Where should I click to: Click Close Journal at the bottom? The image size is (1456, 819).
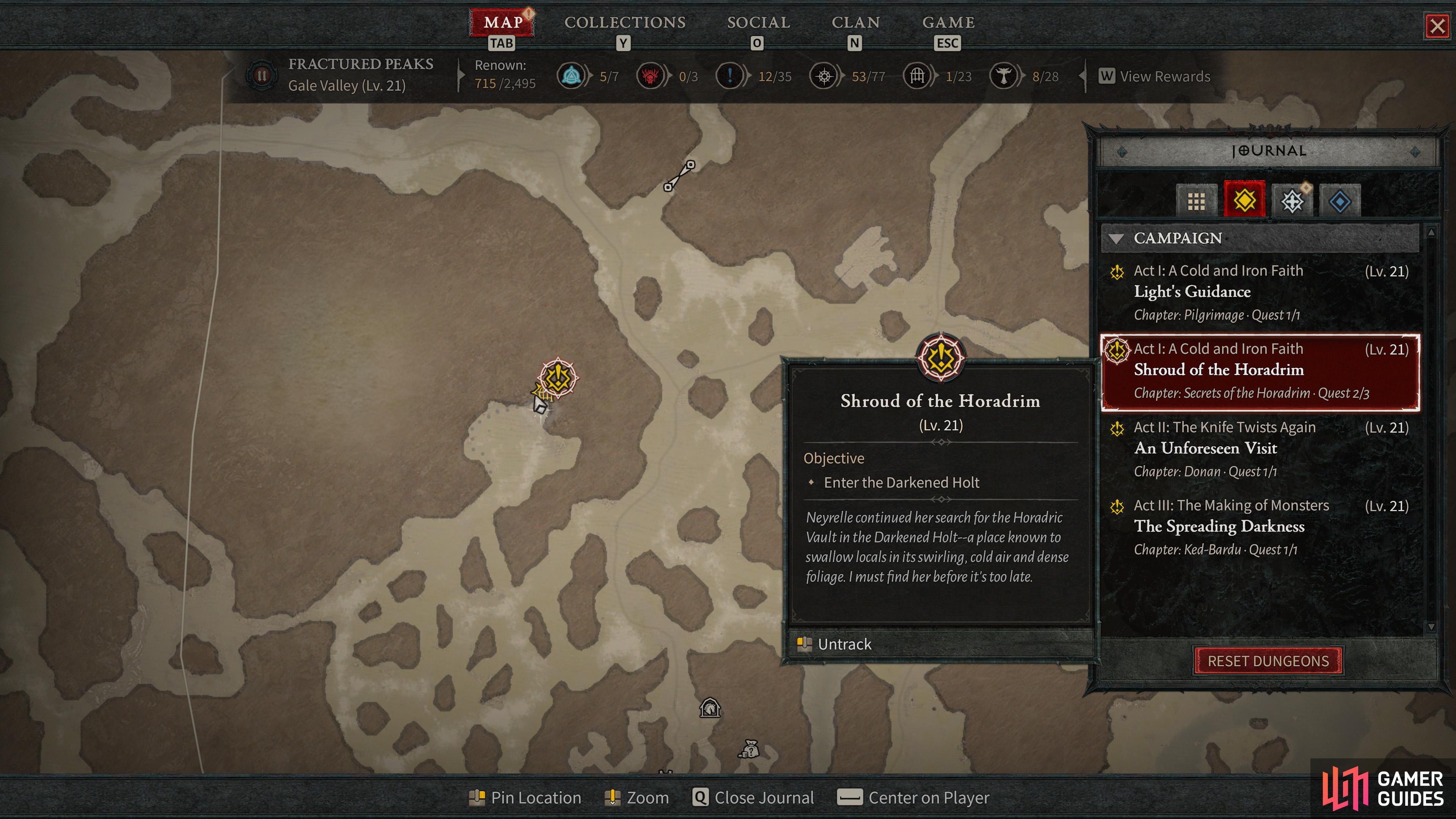pos(753,797)
